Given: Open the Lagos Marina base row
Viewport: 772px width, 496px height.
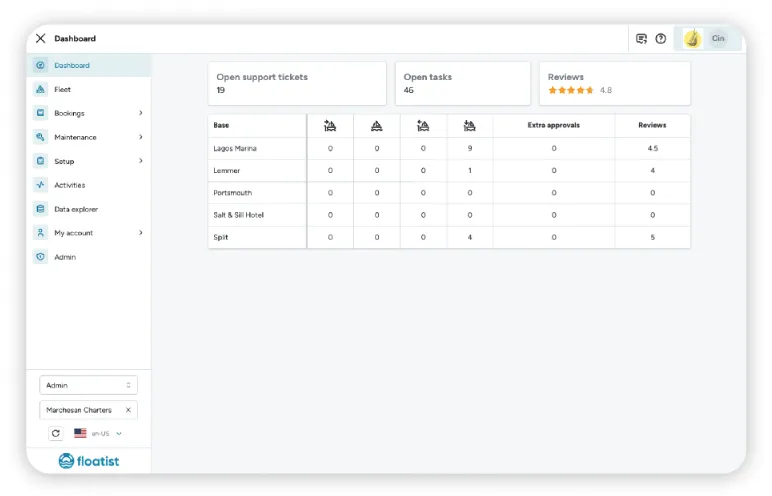Looking at the screenshot, I should tap(449, 148).
